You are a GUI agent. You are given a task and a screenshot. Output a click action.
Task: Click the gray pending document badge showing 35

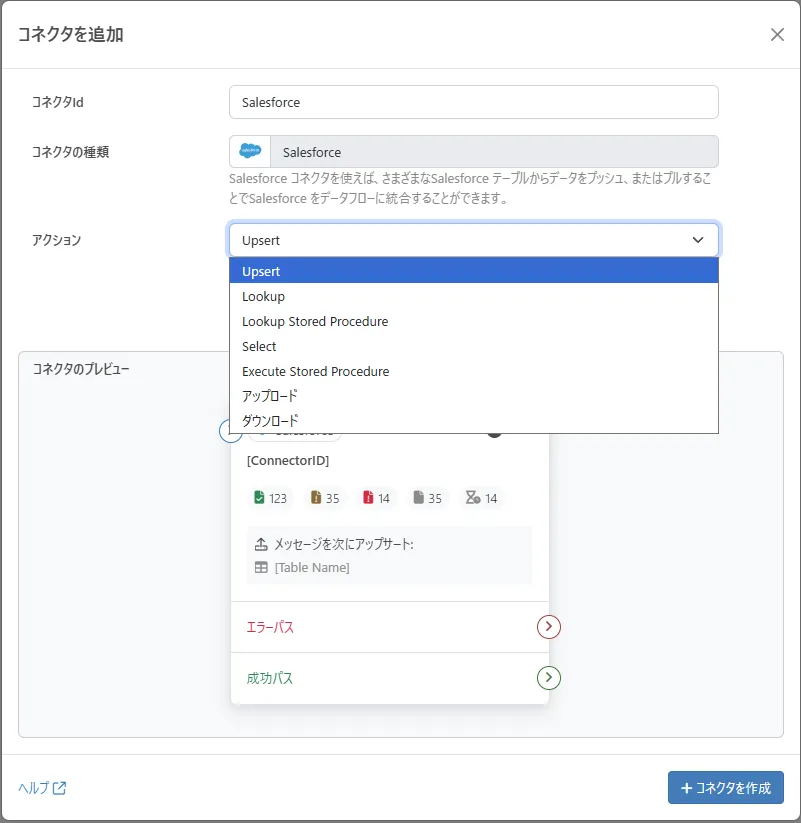425,497
